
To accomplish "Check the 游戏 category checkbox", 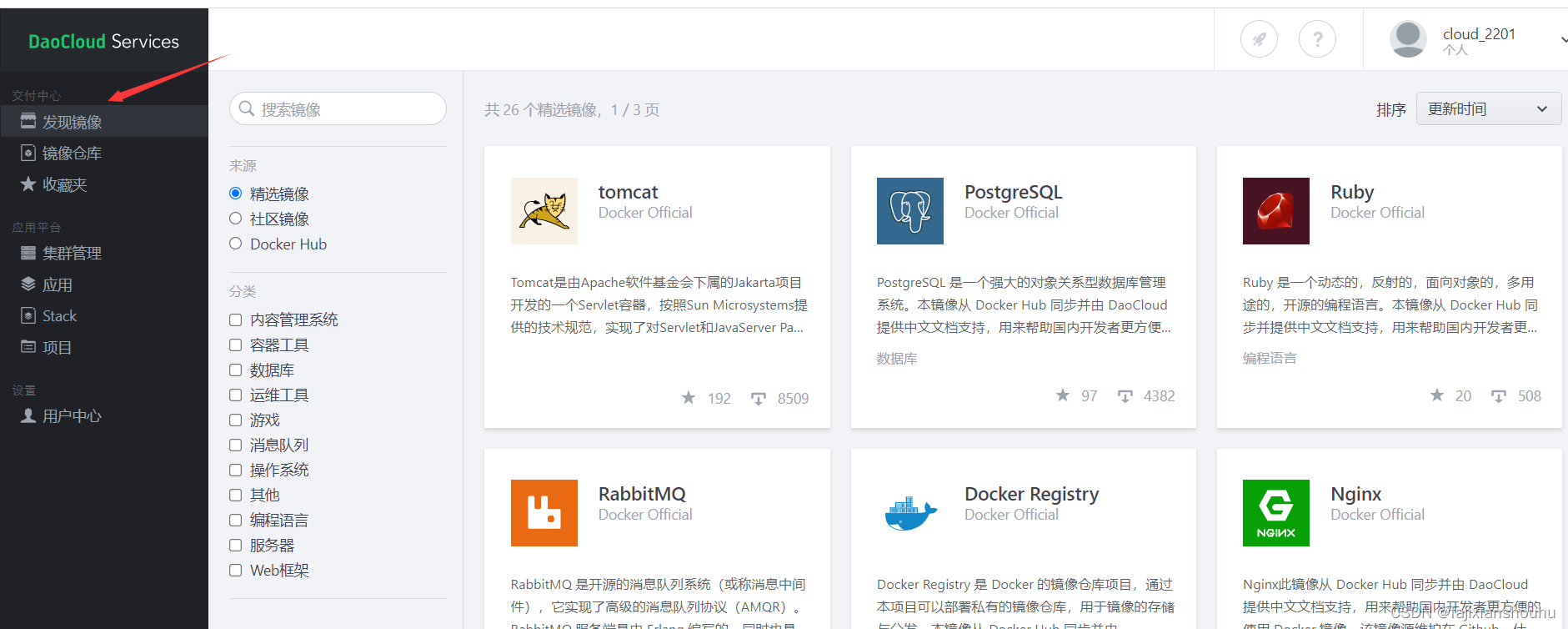I will [236, 420].
